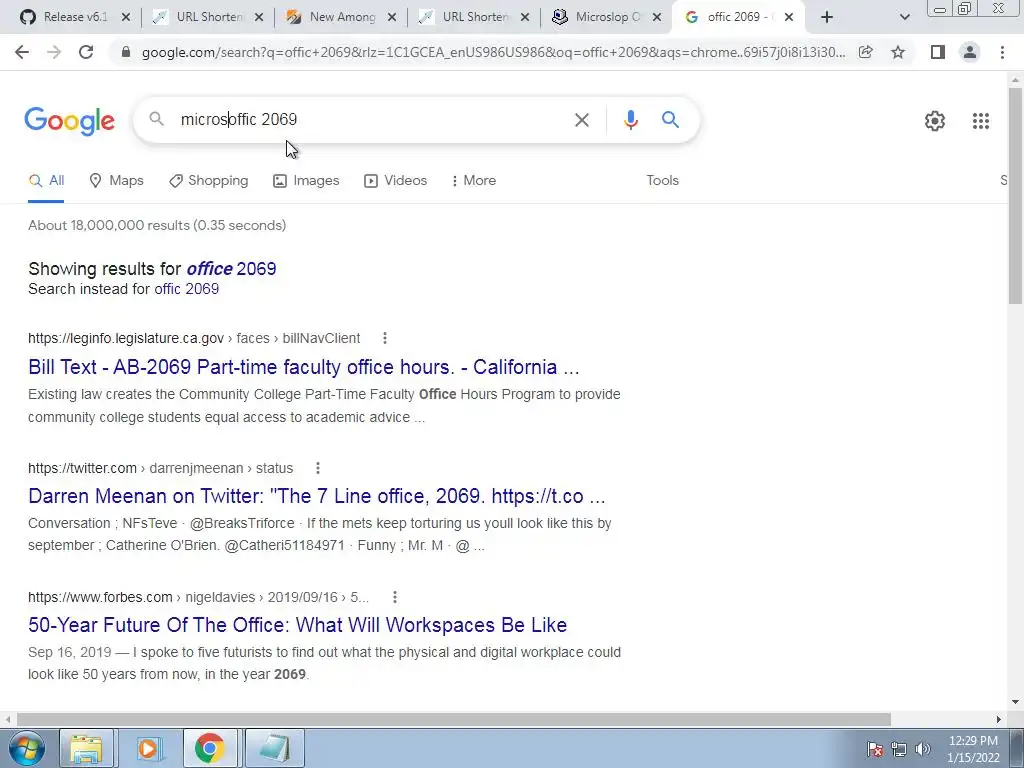Click into the search text field
Image resolution: width=1024 pixels, height=768 pixels.
click(372, 120)
